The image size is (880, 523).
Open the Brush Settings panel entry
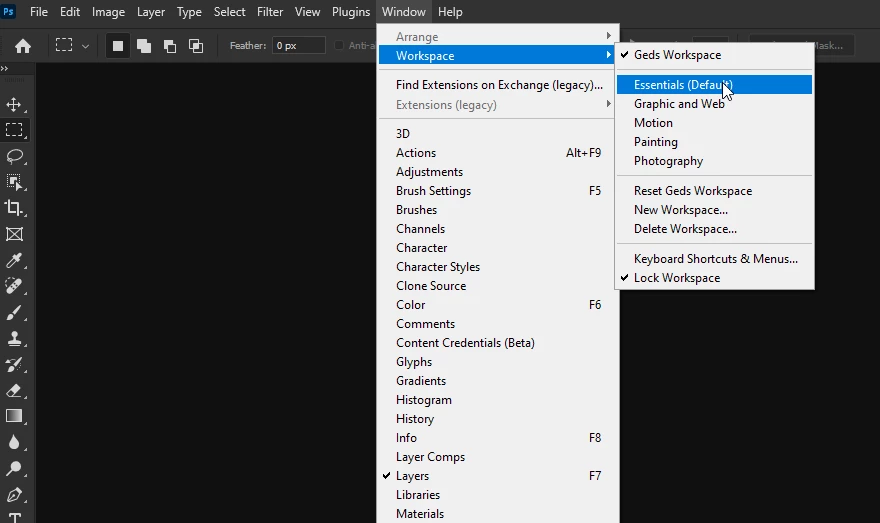pyautogui.click(x=498, y=191)
